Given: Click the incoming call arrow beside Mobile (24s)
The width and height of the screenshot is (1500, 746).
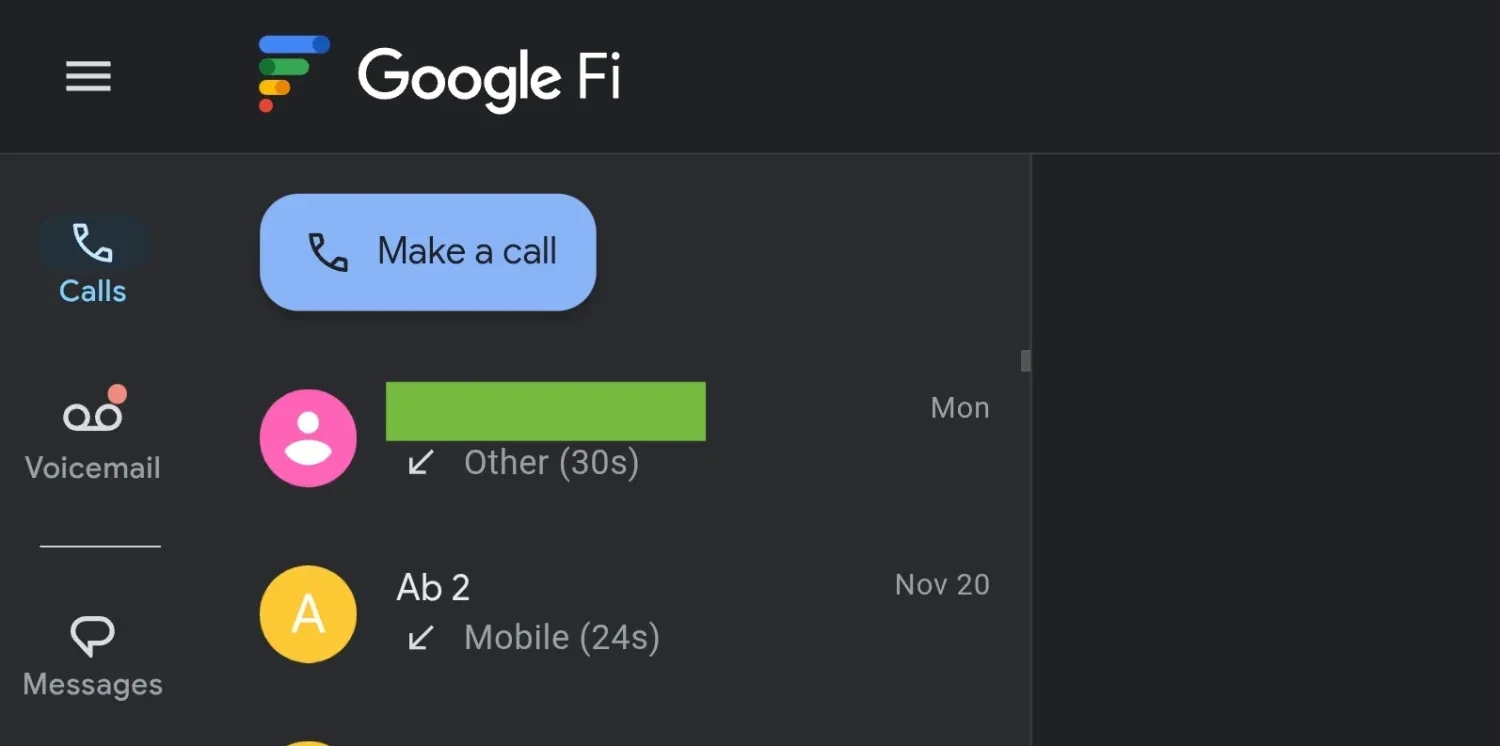Looking at the screenshot, I should click(x=421, y=638).
